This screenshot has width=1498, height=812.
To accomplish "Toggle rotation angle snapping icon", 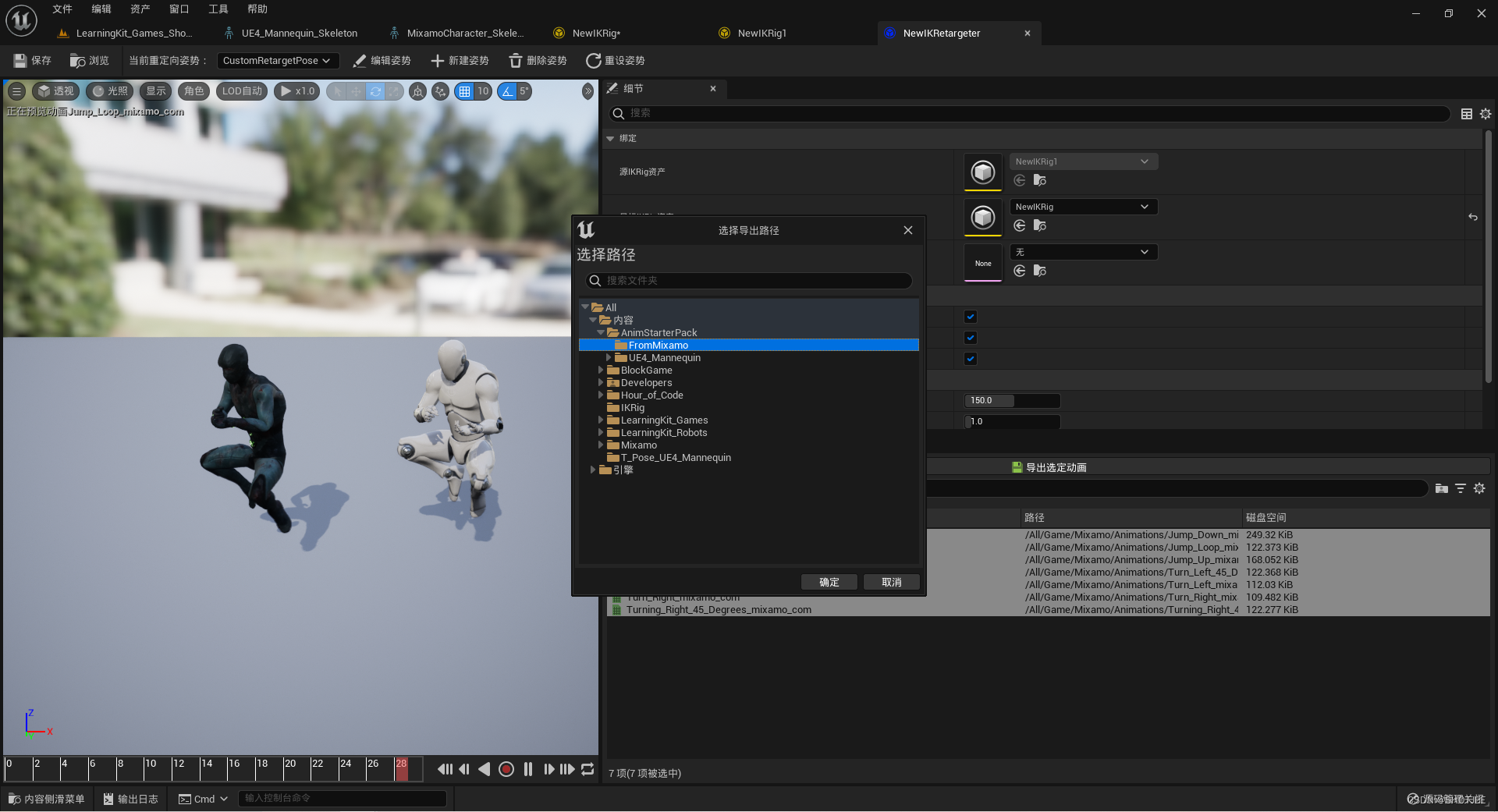I will pyautogui.click(x=508, y=91).
